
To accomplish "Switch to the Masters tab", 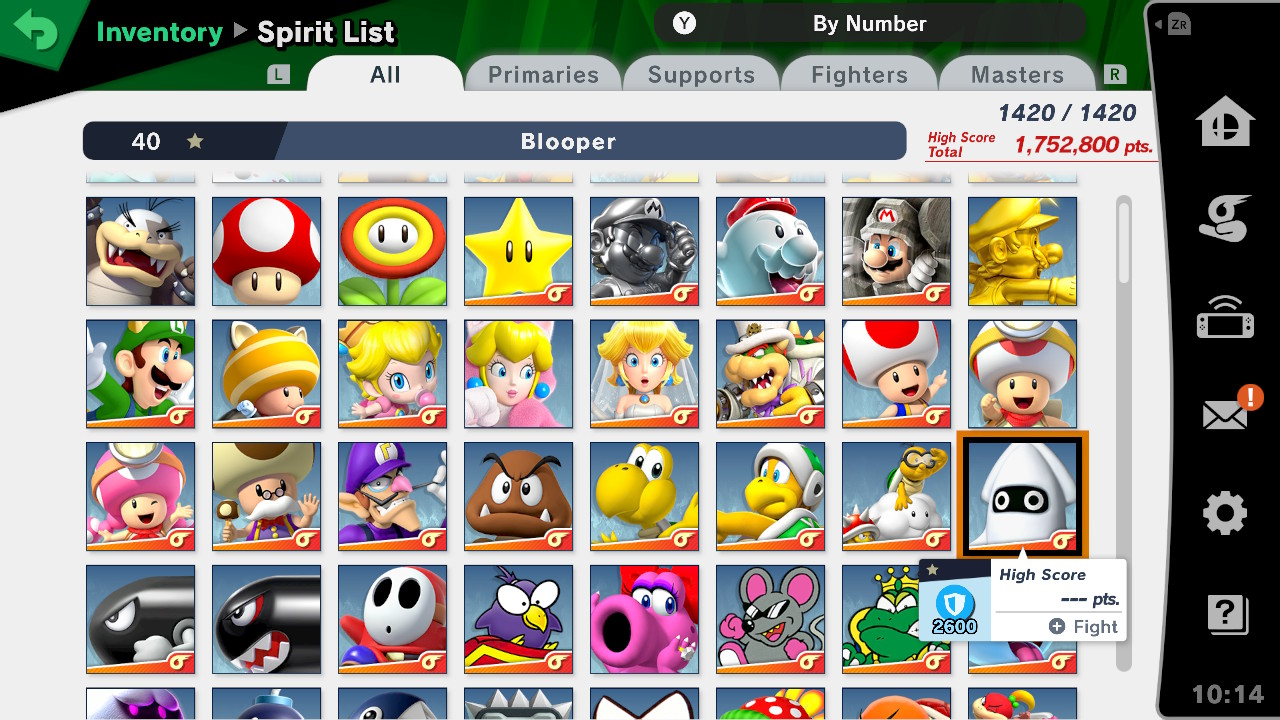I will click(x=1017, y=75).
